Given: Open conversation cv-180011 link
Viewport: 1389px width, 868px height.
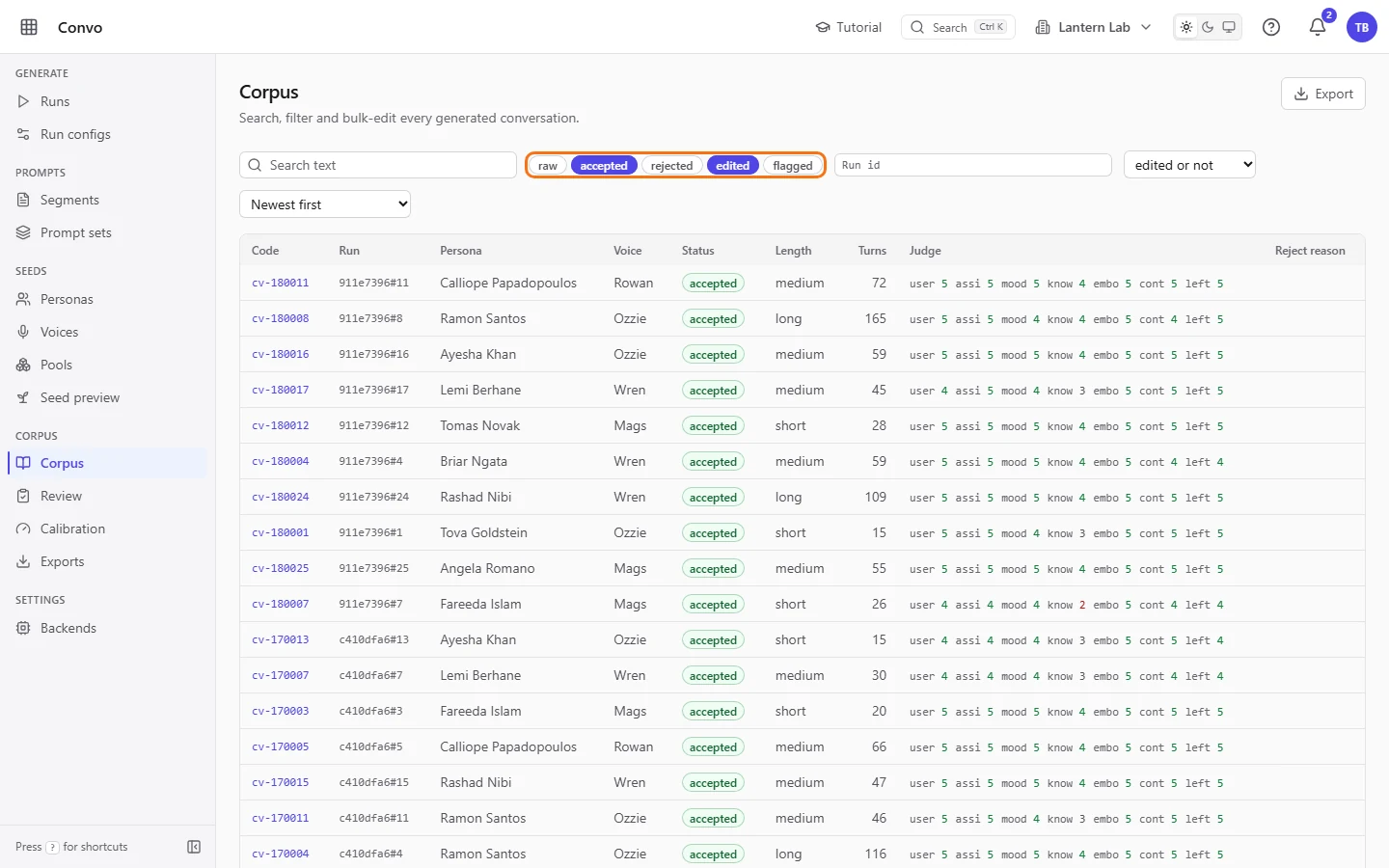Looking at the screenshot, I should pyautogui.click(x=281, y=284).
